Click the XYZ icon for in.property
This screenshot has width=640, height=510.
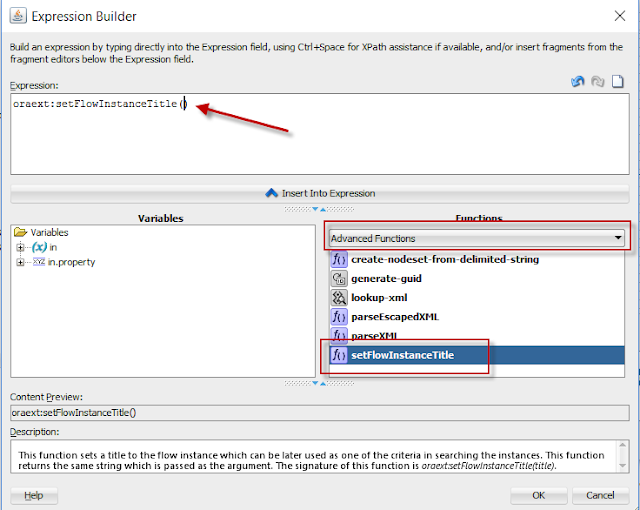(x=39, y=262)
